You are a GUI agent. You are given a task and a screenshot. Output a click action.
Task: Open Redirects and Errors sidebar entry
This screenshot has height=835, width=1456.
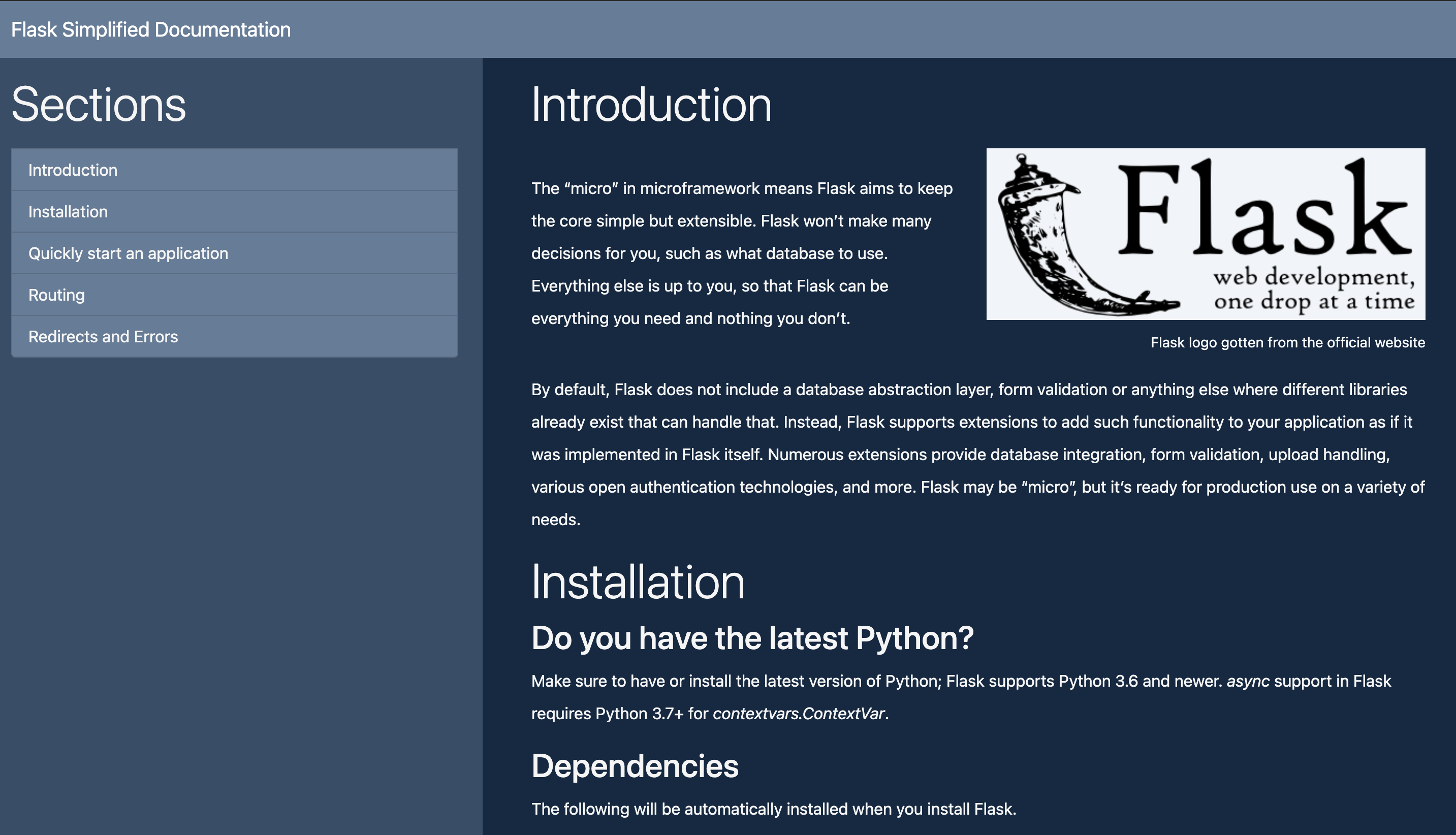click(x=235, y=337)
